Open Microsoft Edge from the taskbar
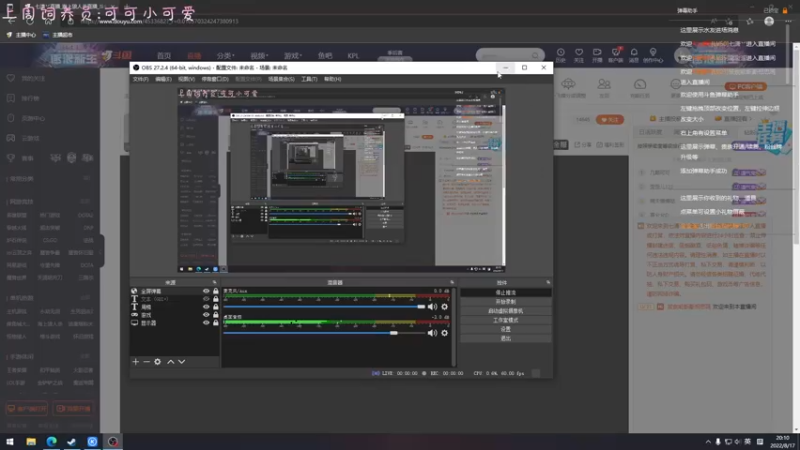The width and height of the screenshot is (800, 450). pos(52,442)
